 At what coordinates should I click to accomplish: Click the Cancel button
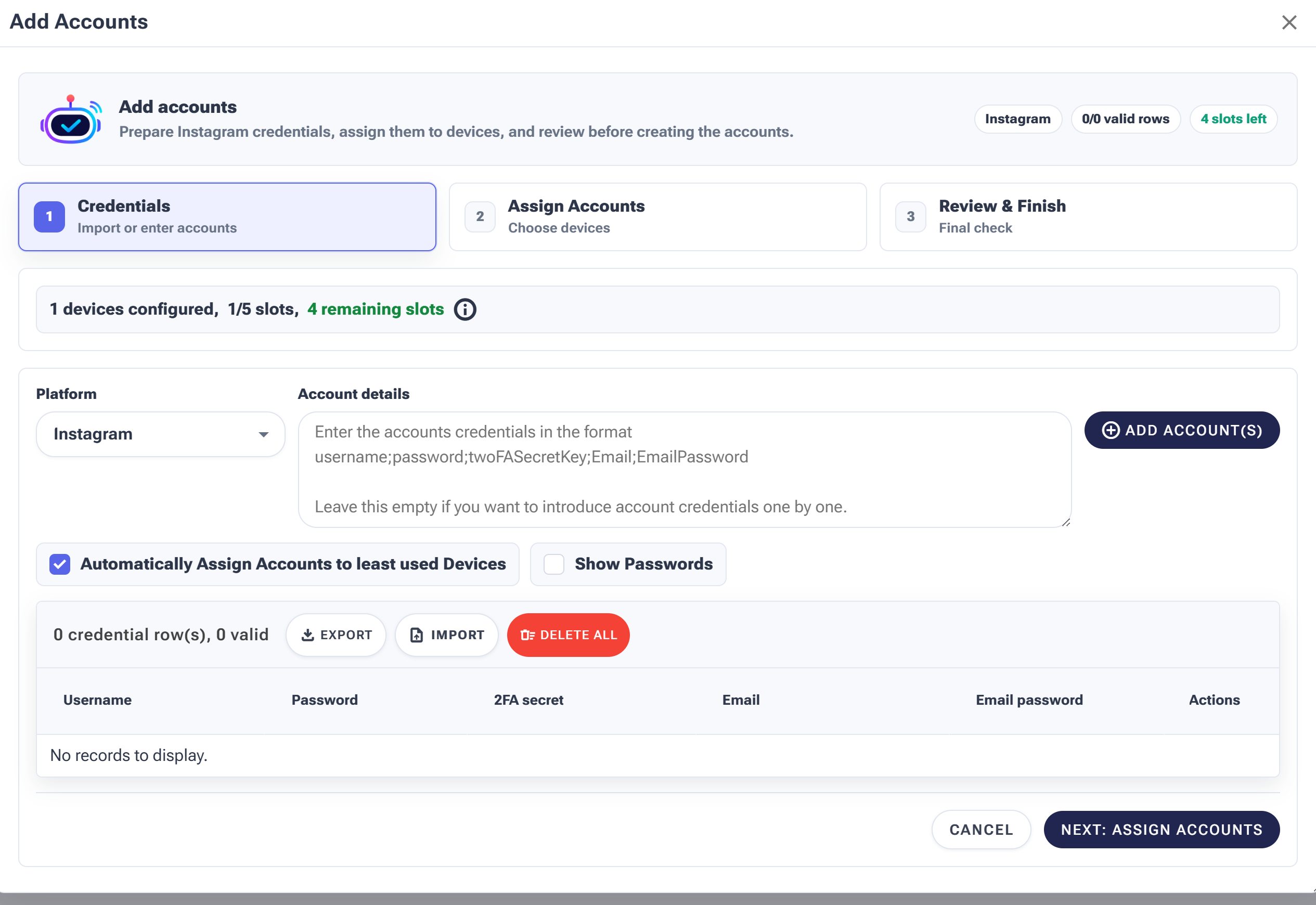click(981, 830)
